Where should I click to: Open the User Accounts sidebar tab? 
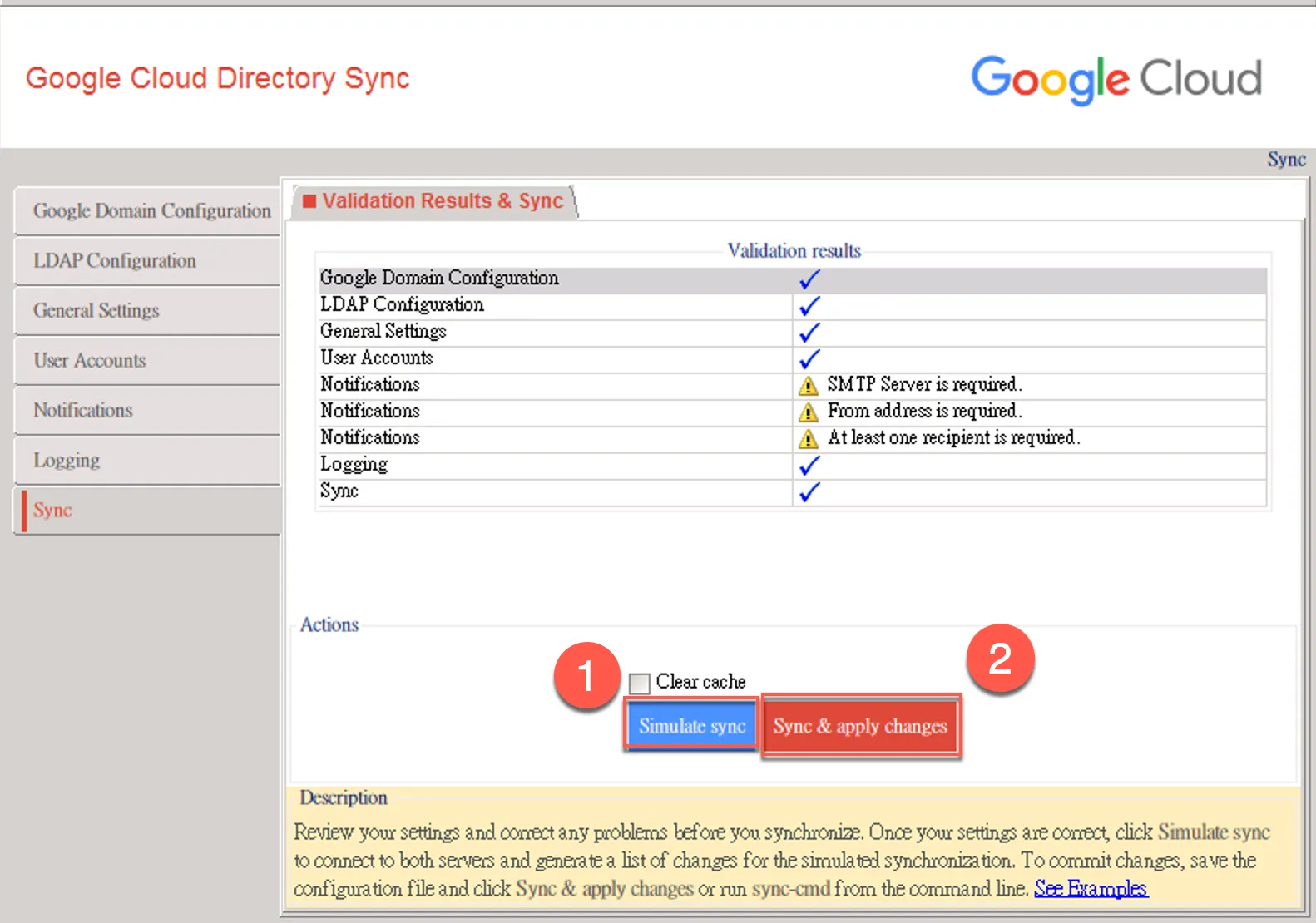(147, 361)
